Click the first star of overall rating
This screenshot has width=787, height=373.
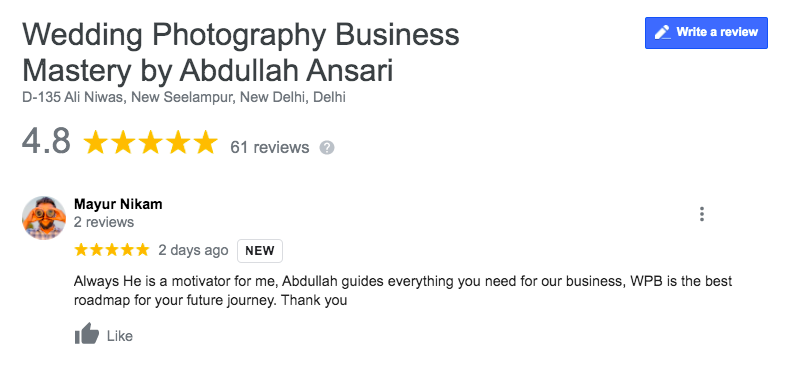coord(95,143)
